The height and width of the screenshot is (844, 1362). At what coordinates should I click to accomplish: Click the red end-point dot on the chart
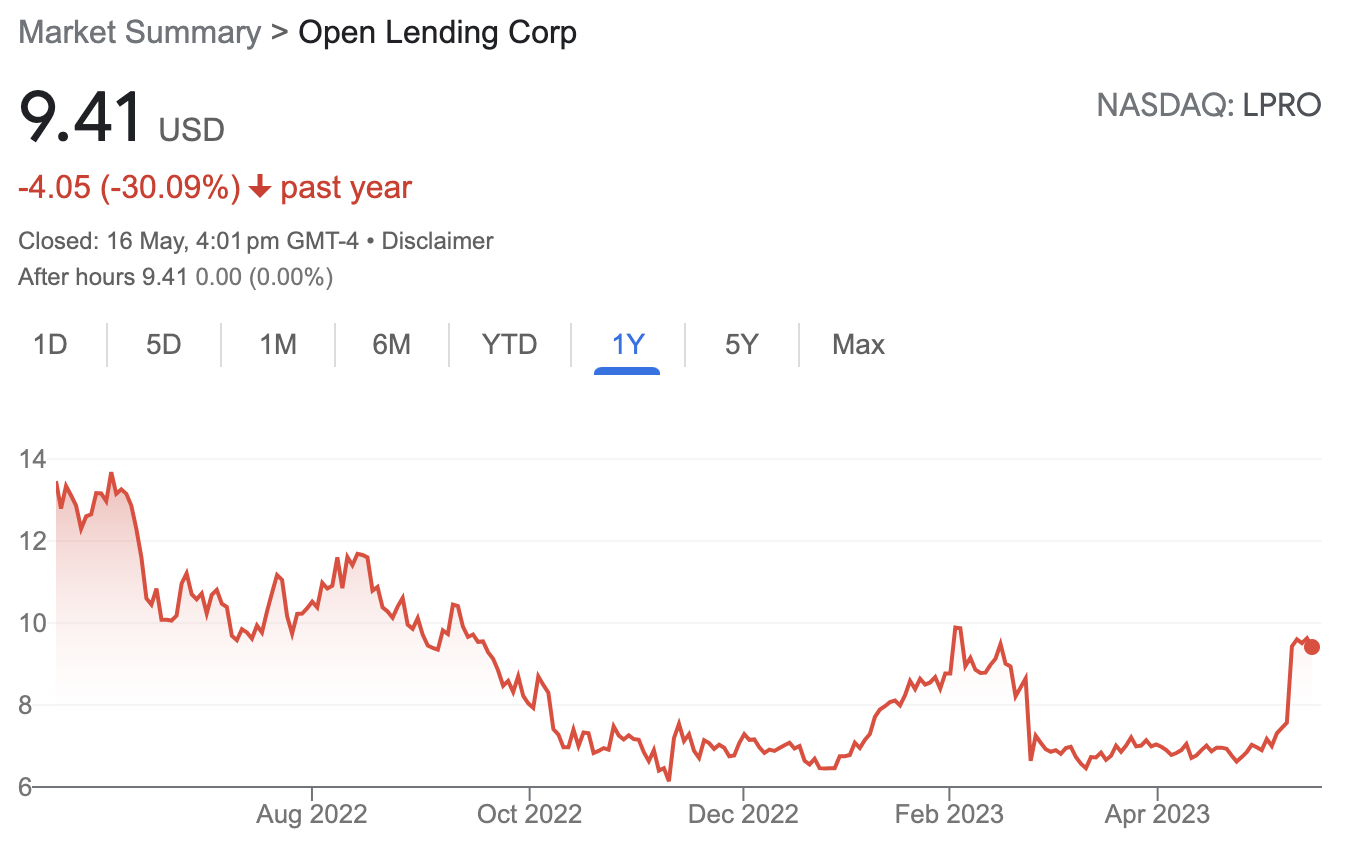pos(1312,647)
